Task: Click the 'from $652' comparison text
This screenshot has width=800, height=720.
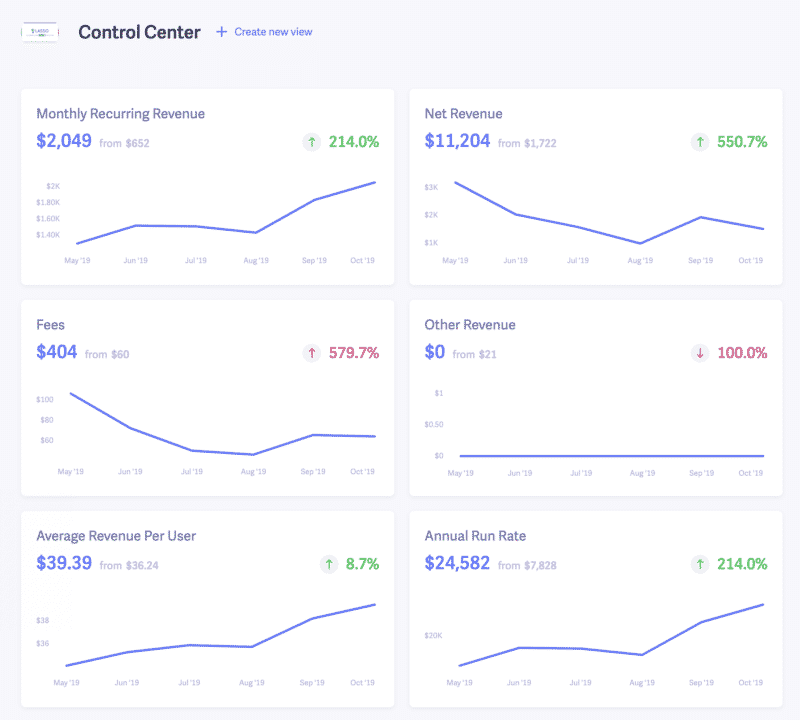Action: [x=124, y=143]
